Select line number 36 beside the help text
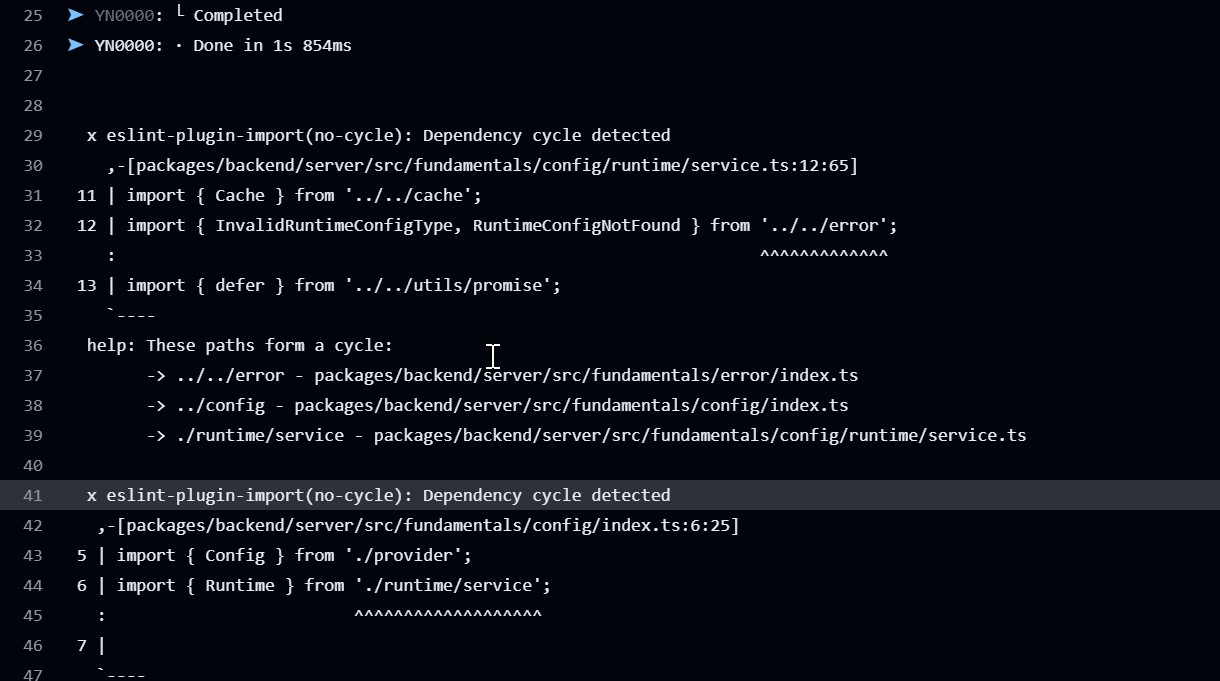The width and height of the screenshot is (1220, 681). point(32,345)
